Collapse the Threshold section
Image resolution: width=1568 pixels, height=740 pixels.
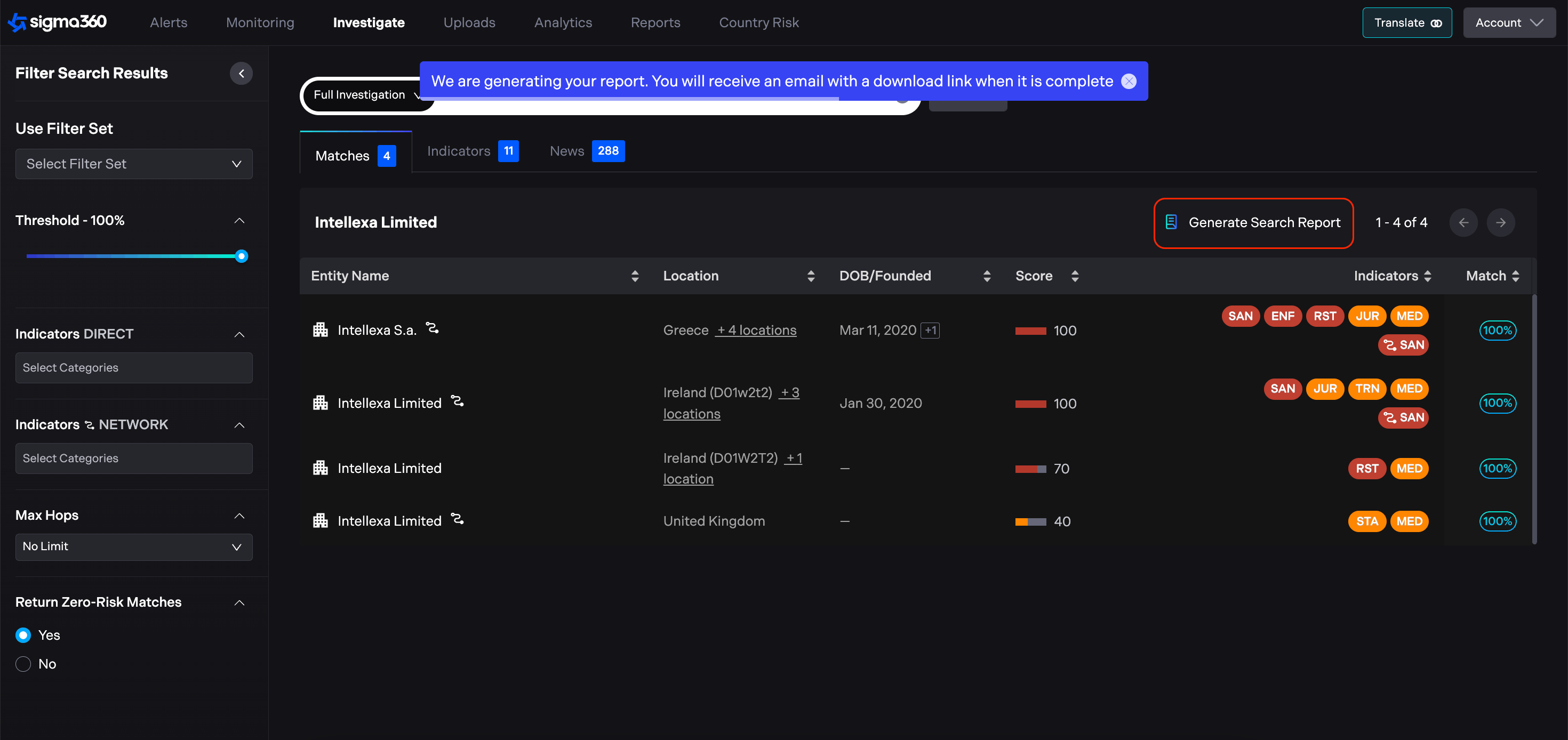tap(239, 220)
